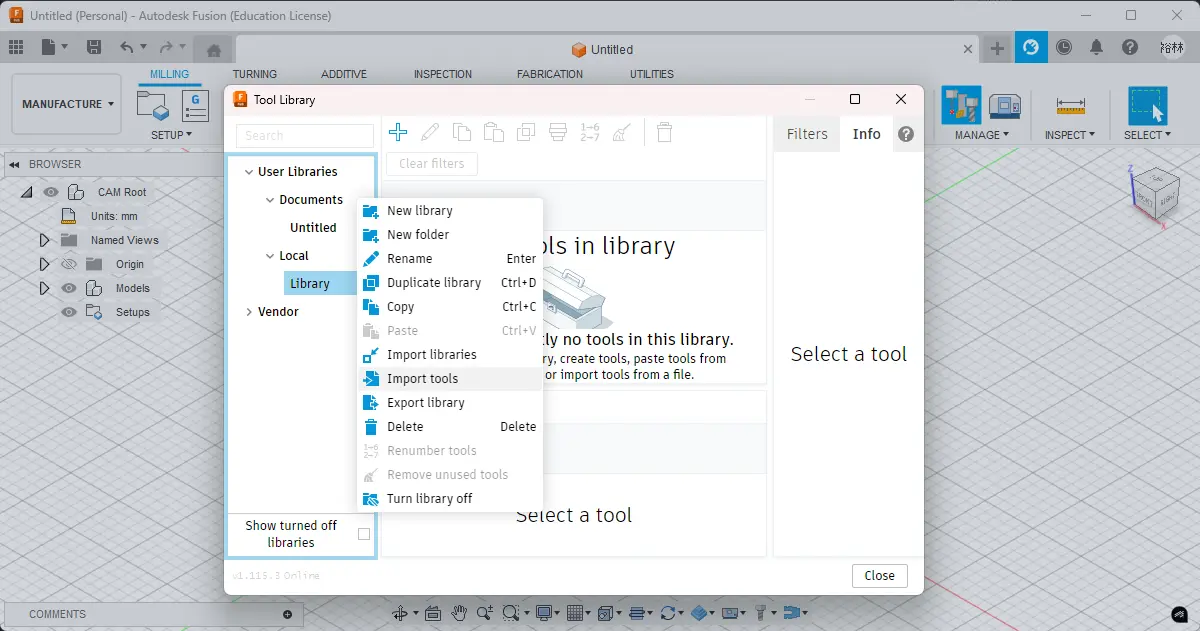
Task: Switch to the Info tab
Action: pos(867,134)
